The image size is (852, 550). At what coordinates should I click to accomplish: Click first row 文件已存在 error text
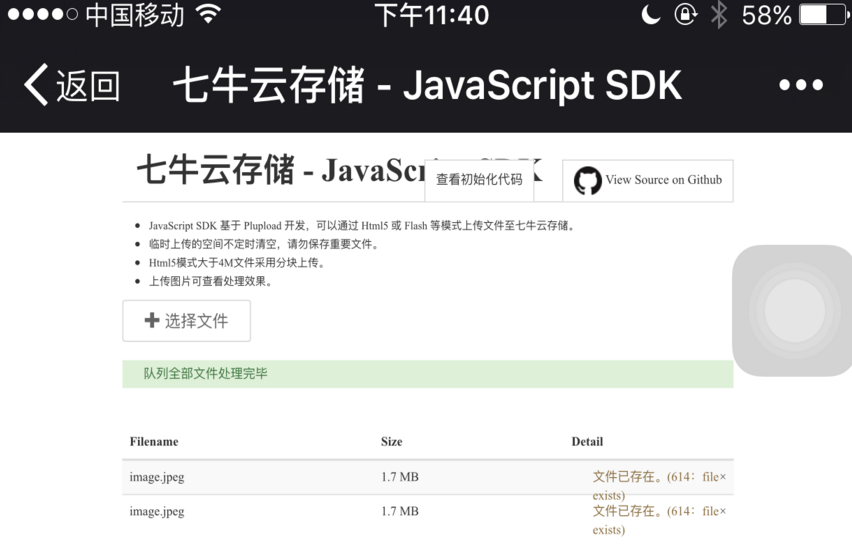655,486
